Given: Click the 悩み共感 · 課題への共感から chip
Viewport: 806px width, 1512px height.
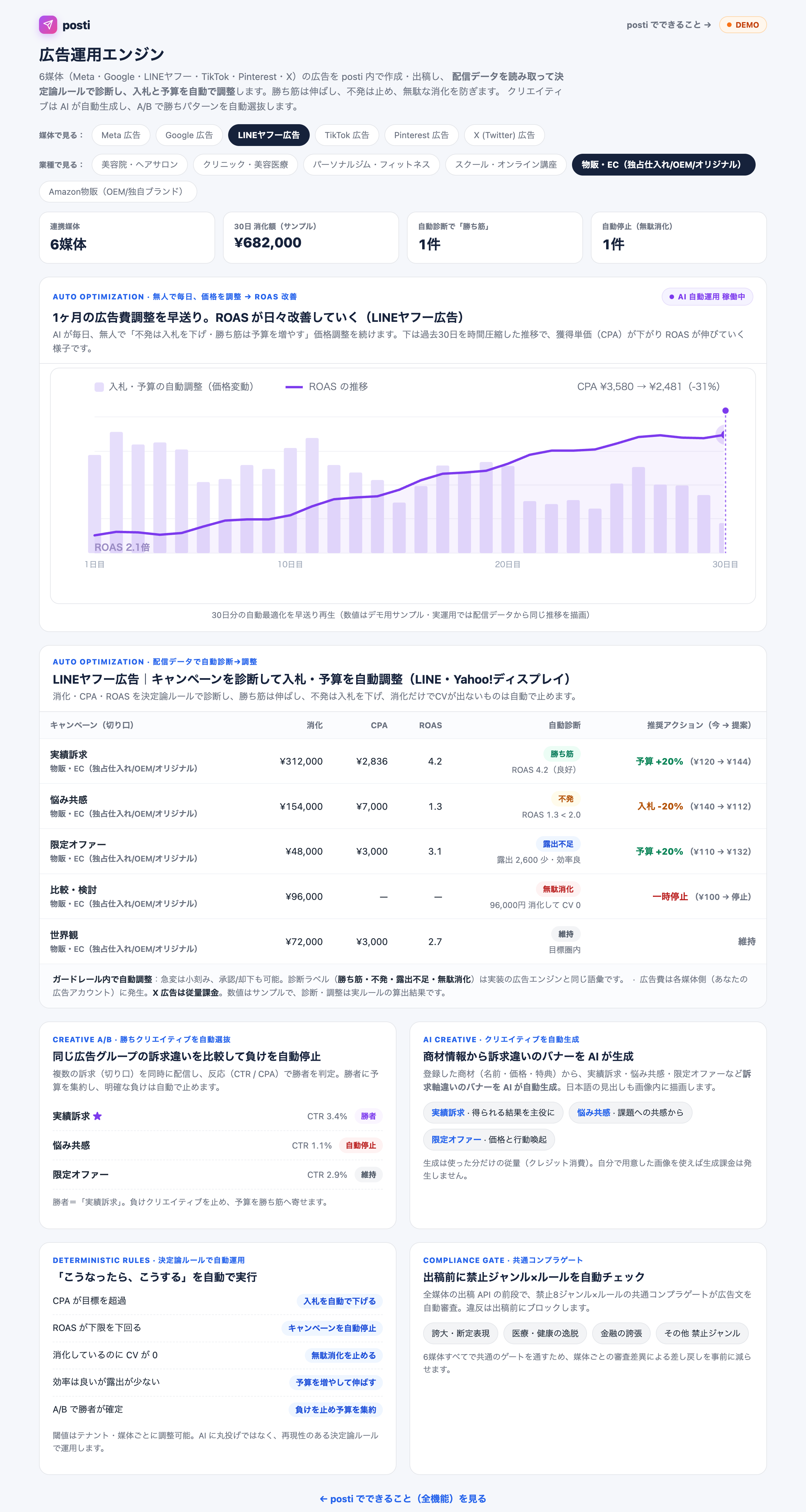Looking at the screenshot, I should coord(630,1112).
